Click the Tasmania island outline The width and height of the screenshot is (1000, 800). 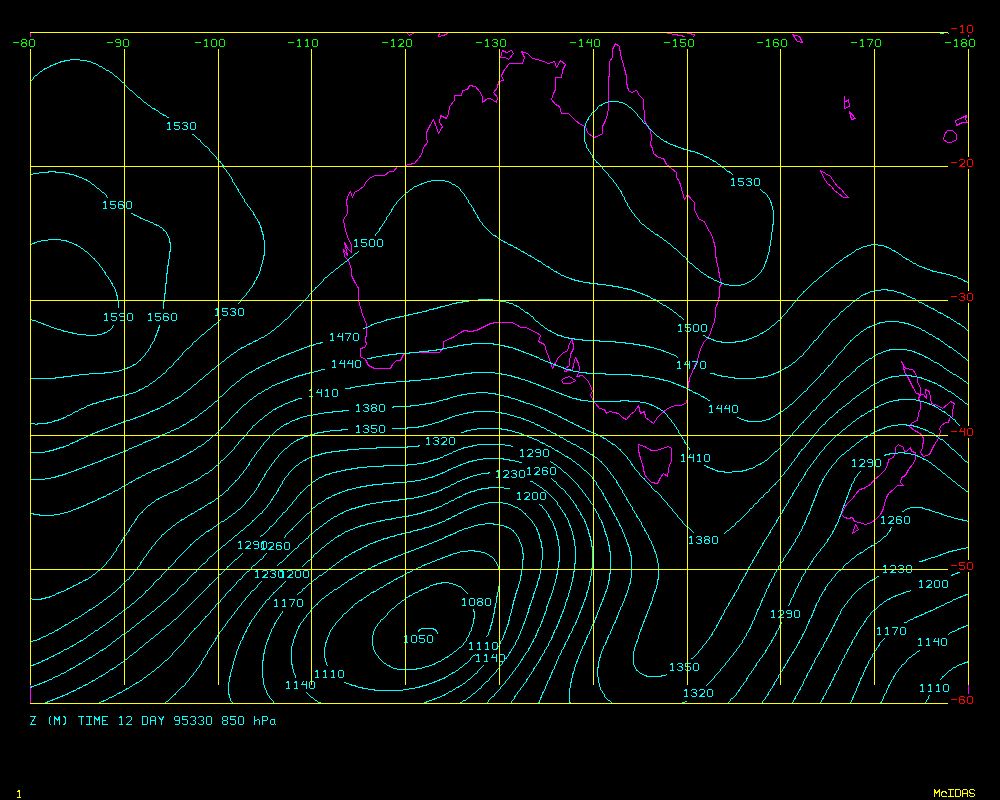coord(656,462)
